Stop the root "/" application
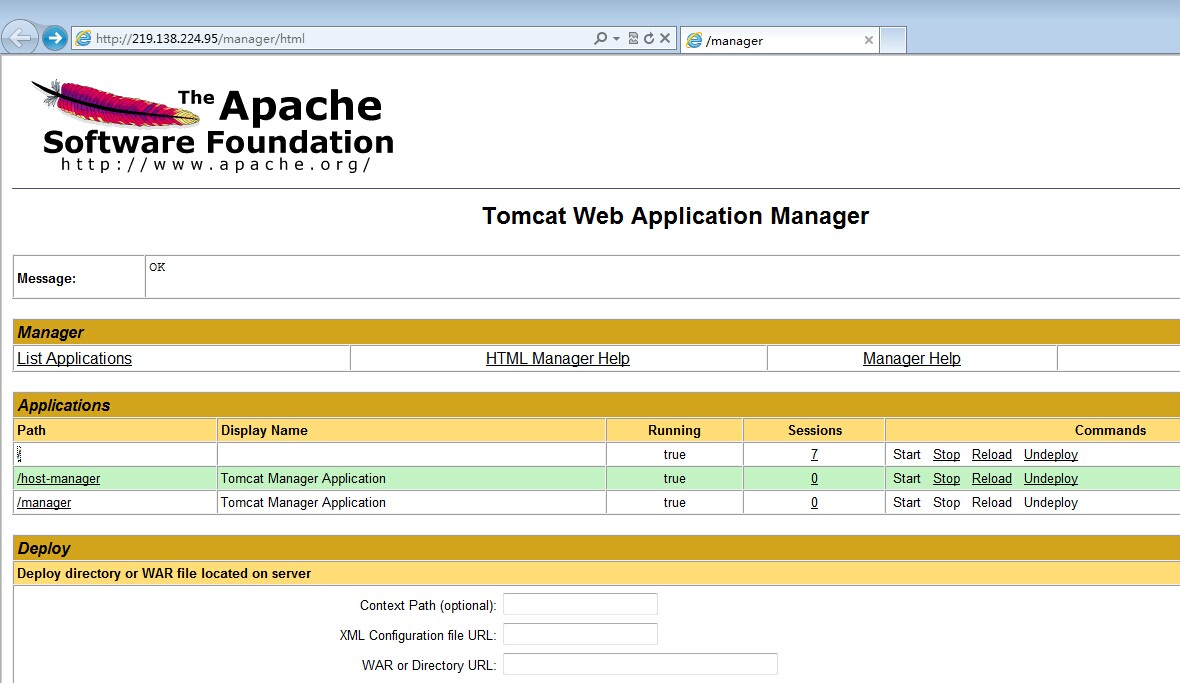The width and height of the screenshot is (1180, 683). pos(947,454)
